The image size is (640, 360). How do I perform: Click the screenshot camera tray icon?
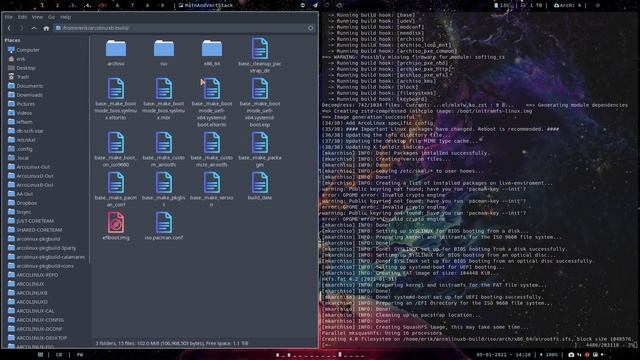click(x=571, y=355)
